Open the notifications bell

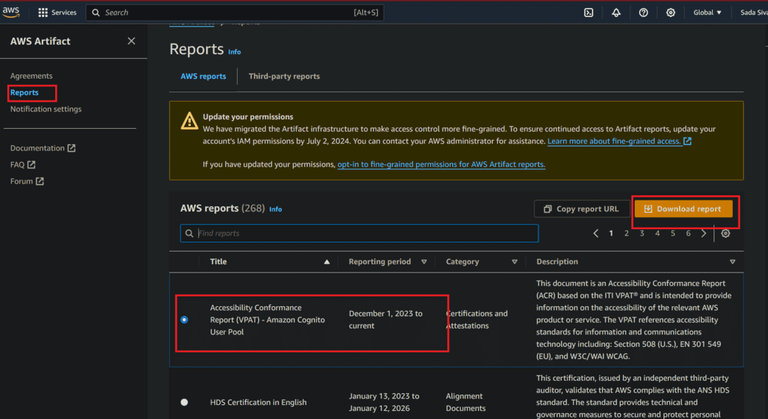pyautogui.click(x=616, y=13)
